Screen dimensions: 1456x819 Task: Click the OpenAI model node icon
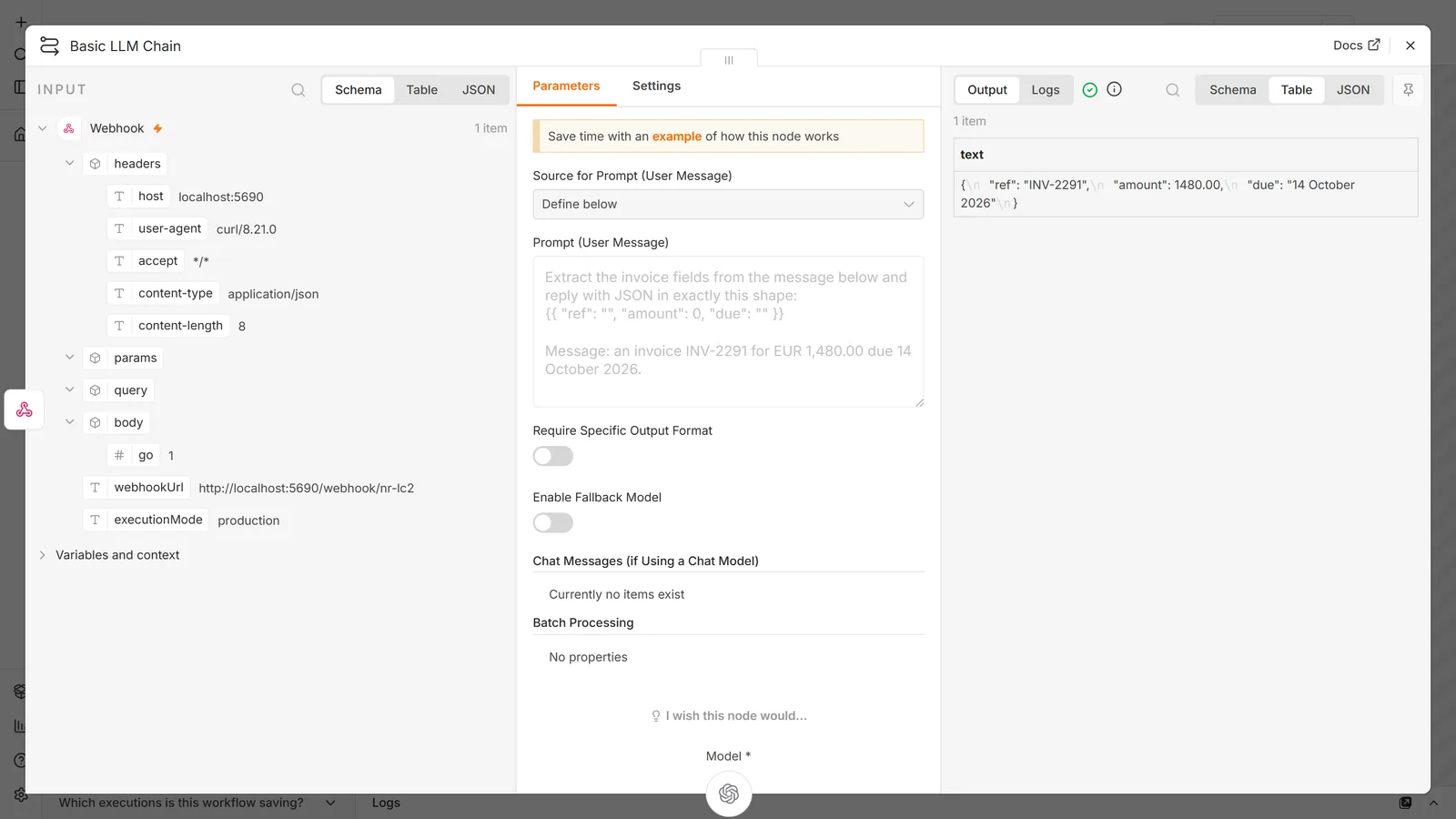point(729,794)
